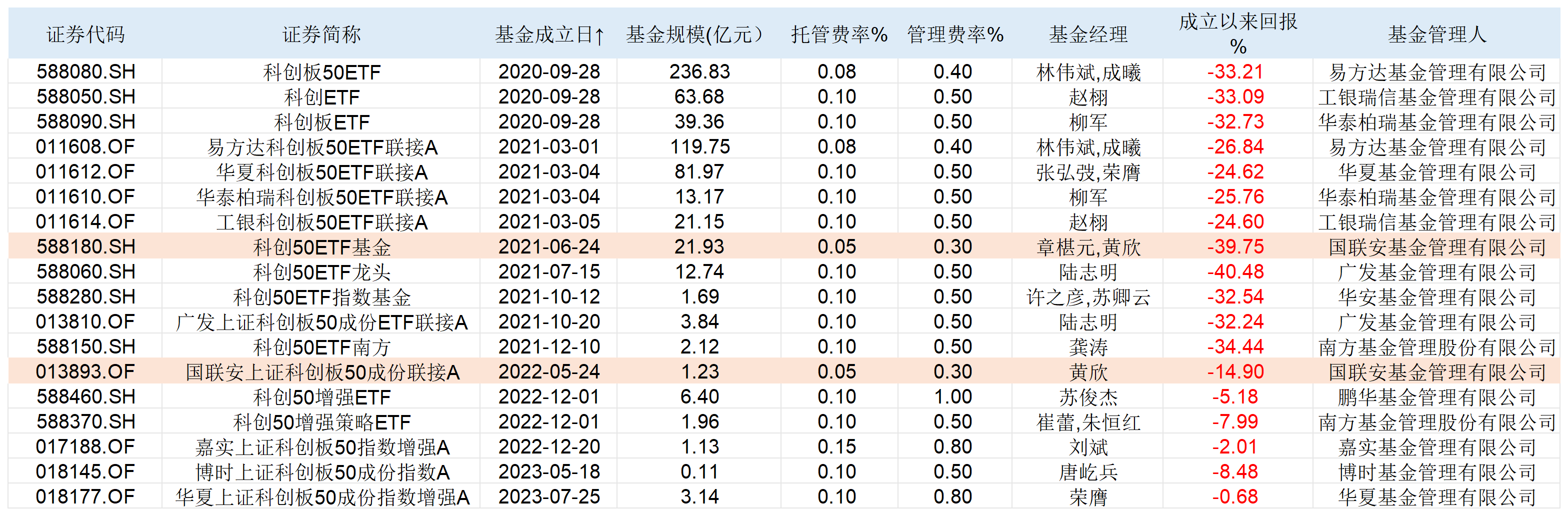1568x516 pixels.
Task: Select the highlighted 588180.SH code cell
Action: tap(86, 246)
